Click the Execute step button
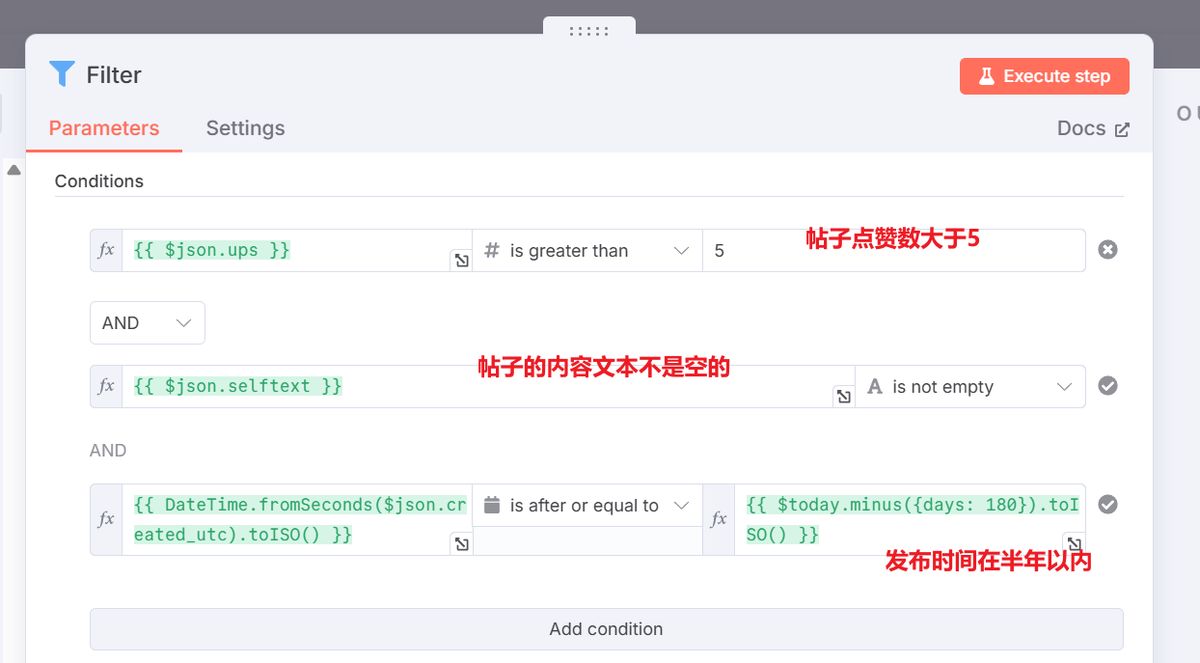The width and height of the screenshot is (1200, 663). [x=1044, y=75]
